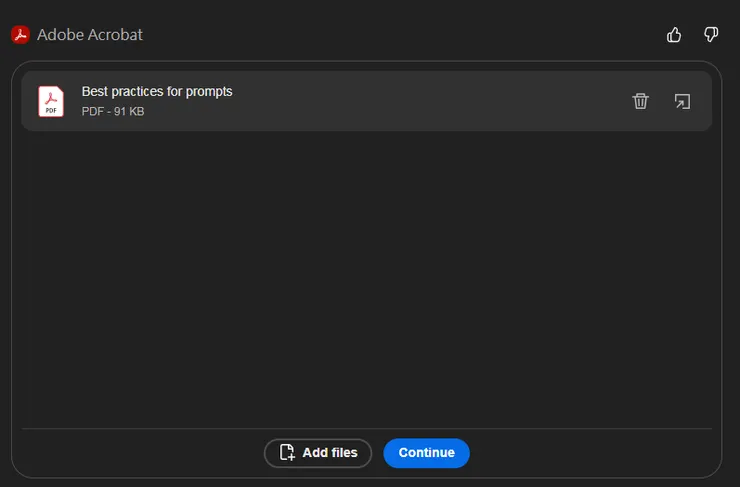Image resolution: width=740 pixels, height=487 pixels.
Task: Select the 'Best practices for prompts' file name
Action: [x=157, y=92]
